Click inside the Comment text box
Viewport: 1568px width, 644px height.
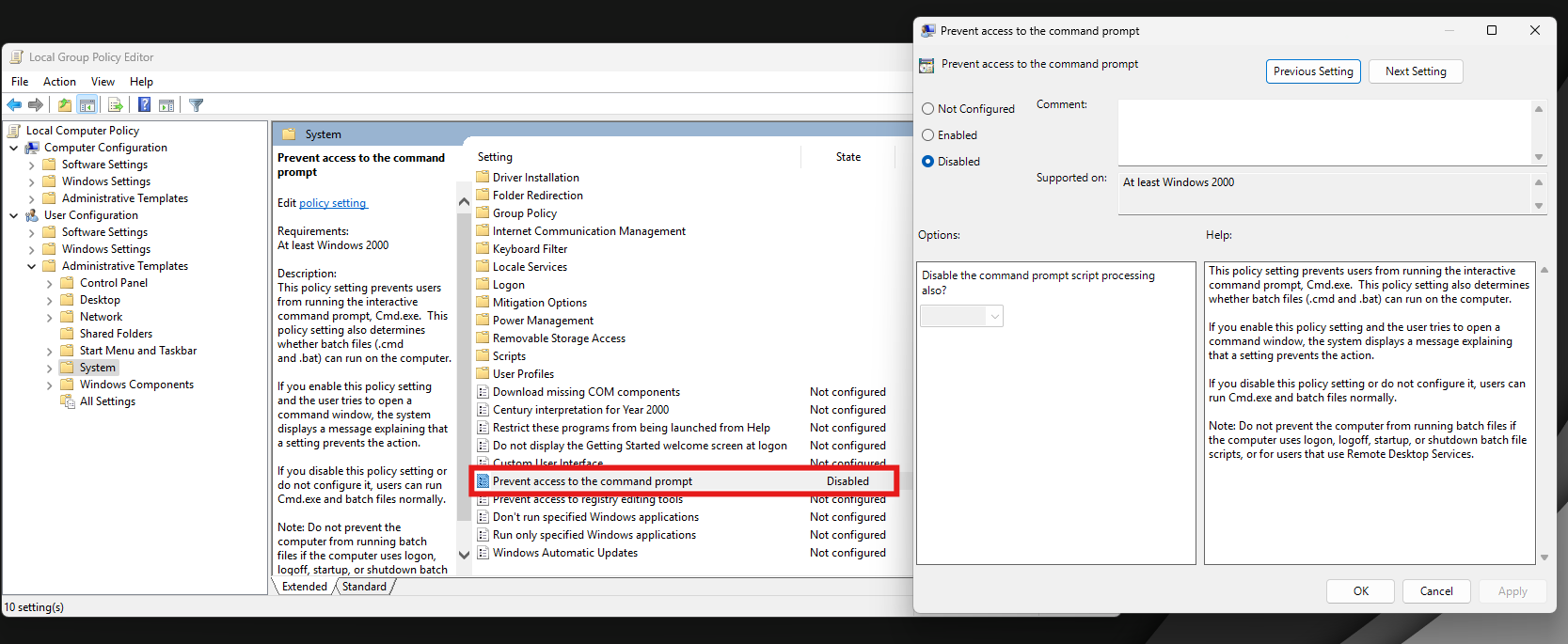[1325, 133]
